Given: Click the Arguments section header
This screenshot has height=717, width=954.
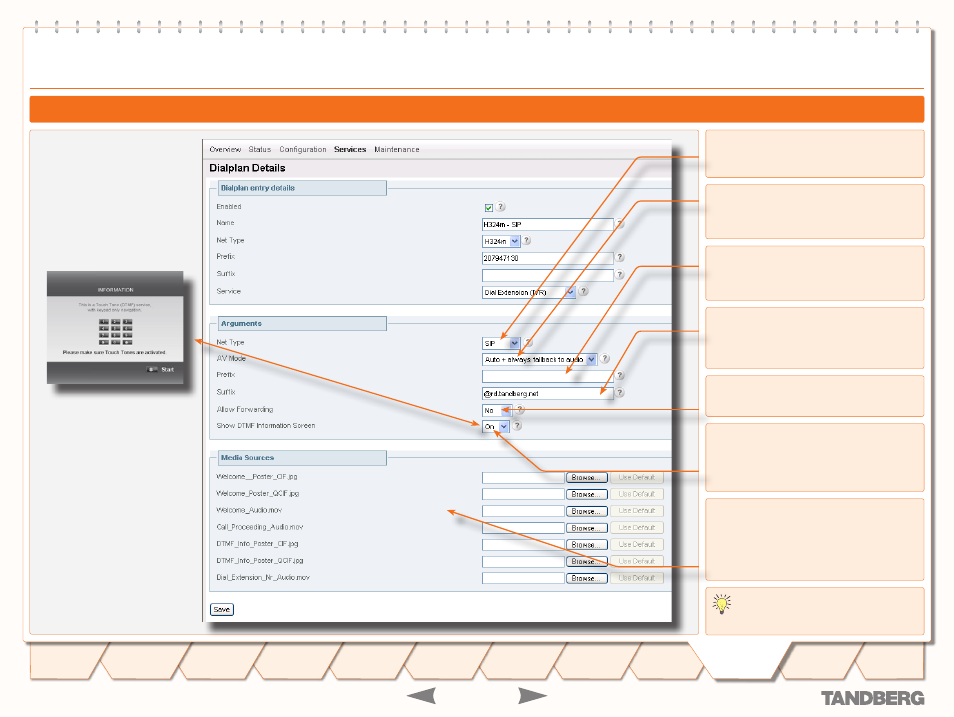Looking at the screenshot, I should point(301,324).
